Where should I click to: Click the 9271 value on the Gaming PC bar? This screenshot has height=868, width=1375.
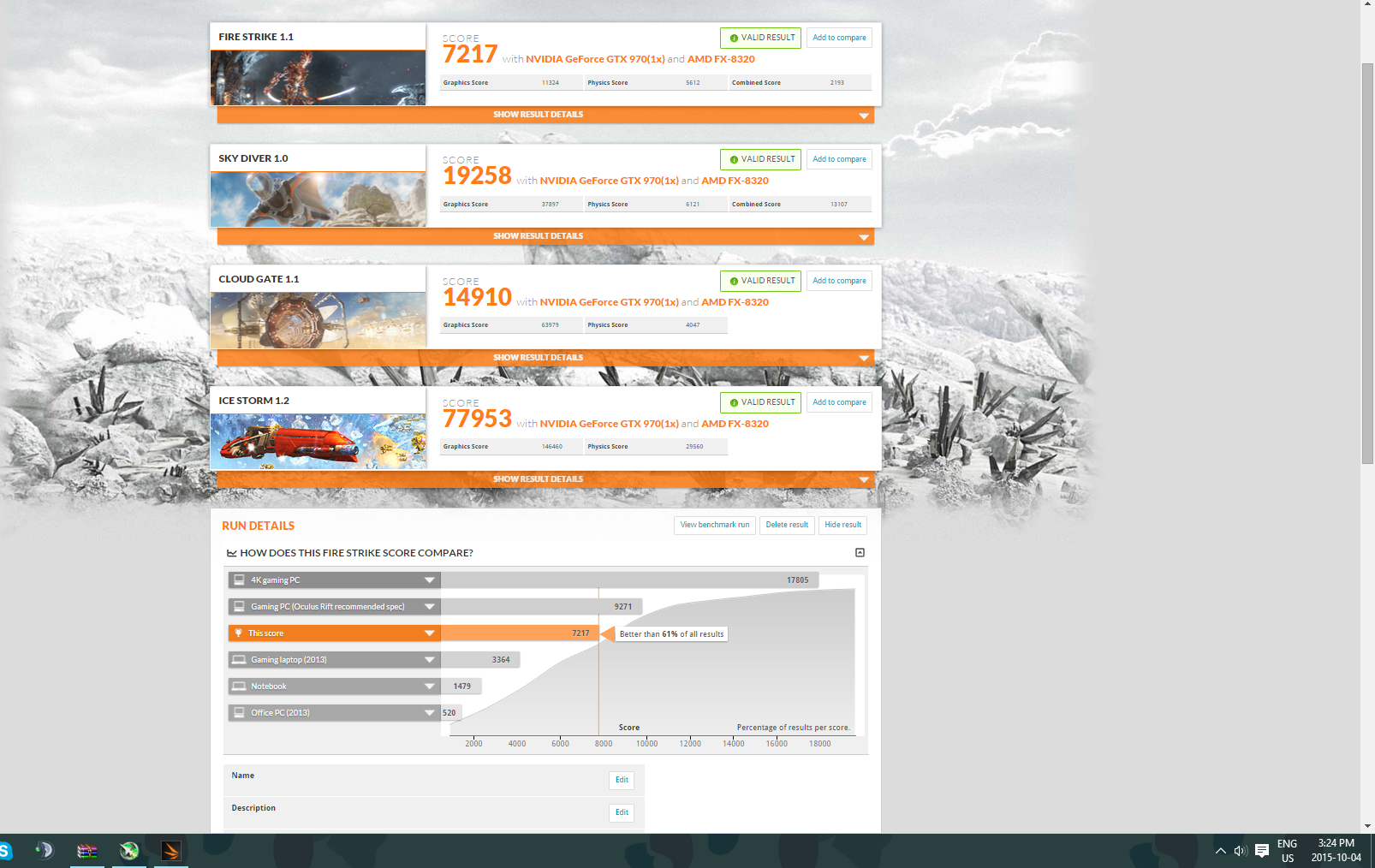pos(622,607)
